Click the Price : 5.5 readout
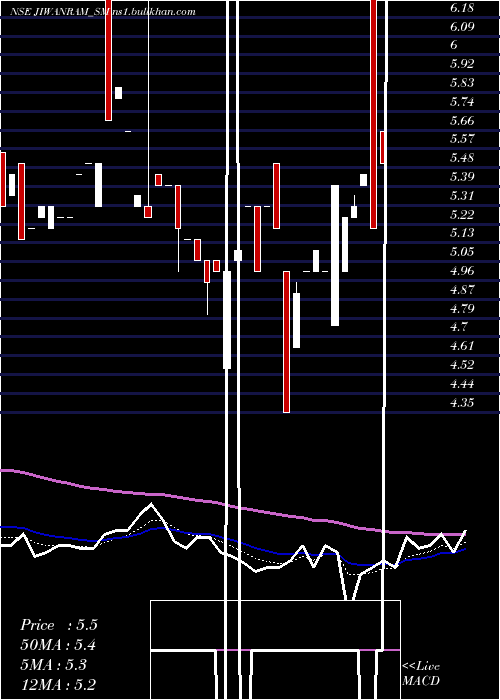 58,625
